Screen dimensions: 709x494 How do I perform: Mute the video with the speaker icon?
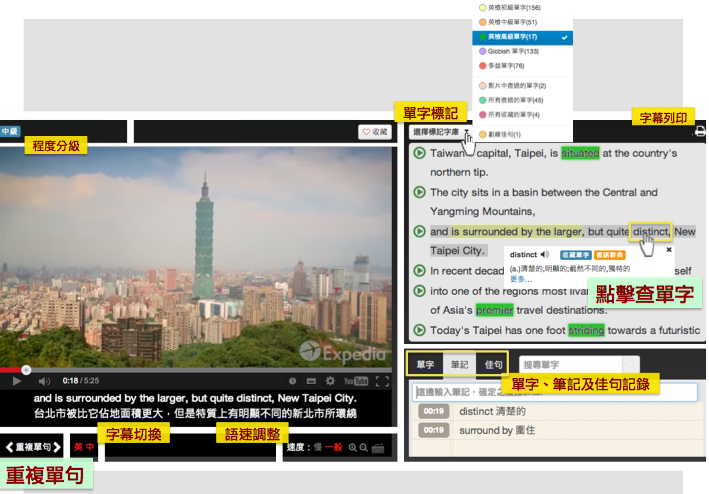click(43, 381)
